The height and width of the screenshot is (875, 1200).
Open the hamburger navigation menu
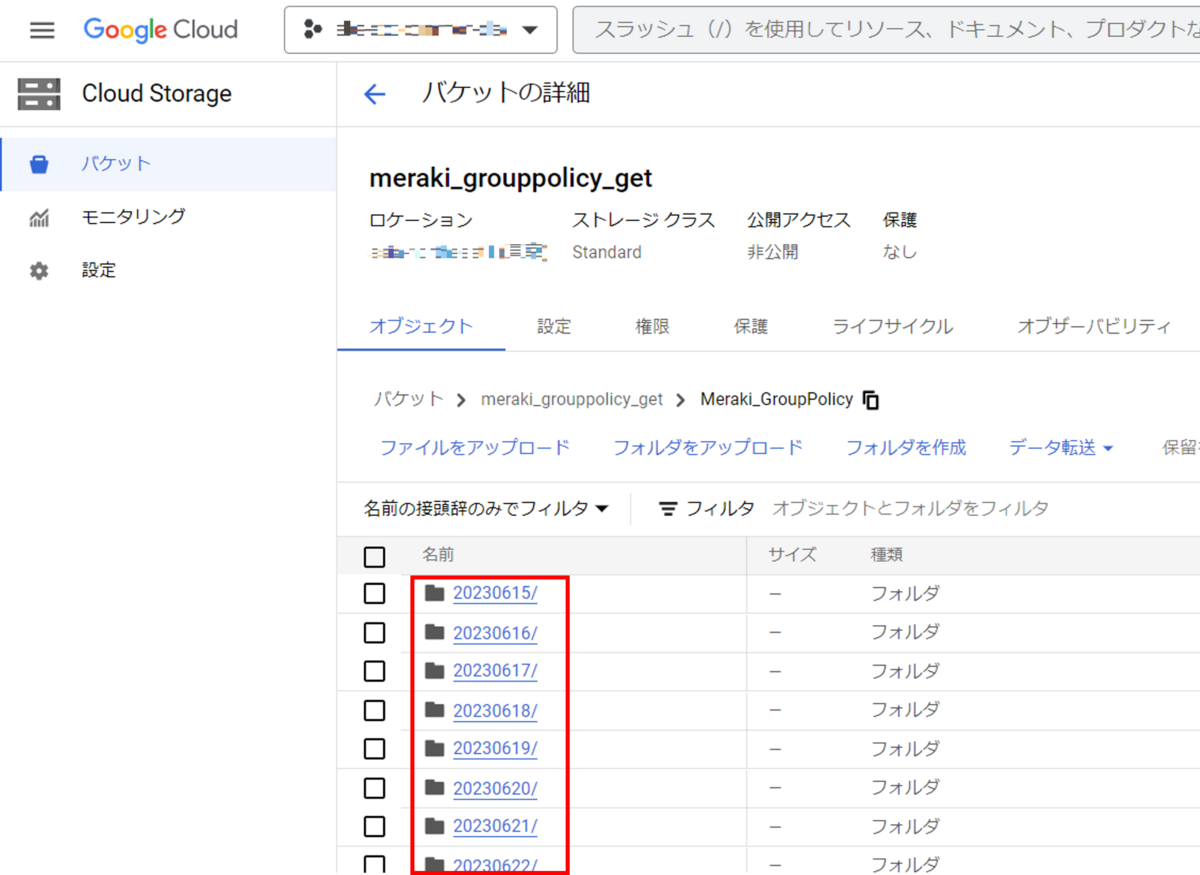click(42, 30)
